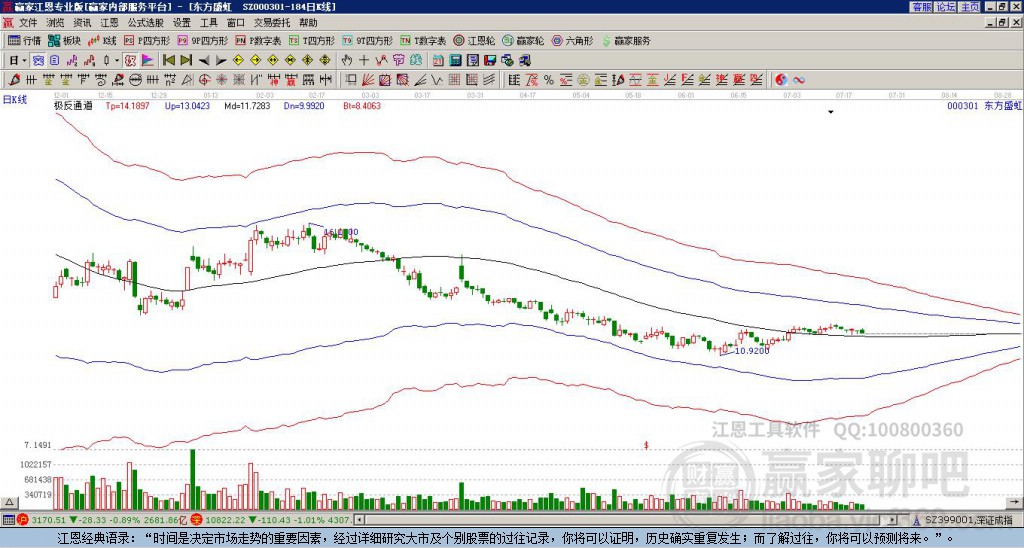The height and width of the screenshot is (548, 1024).
Task: Click the black left arrow icon
Action: 204,61
